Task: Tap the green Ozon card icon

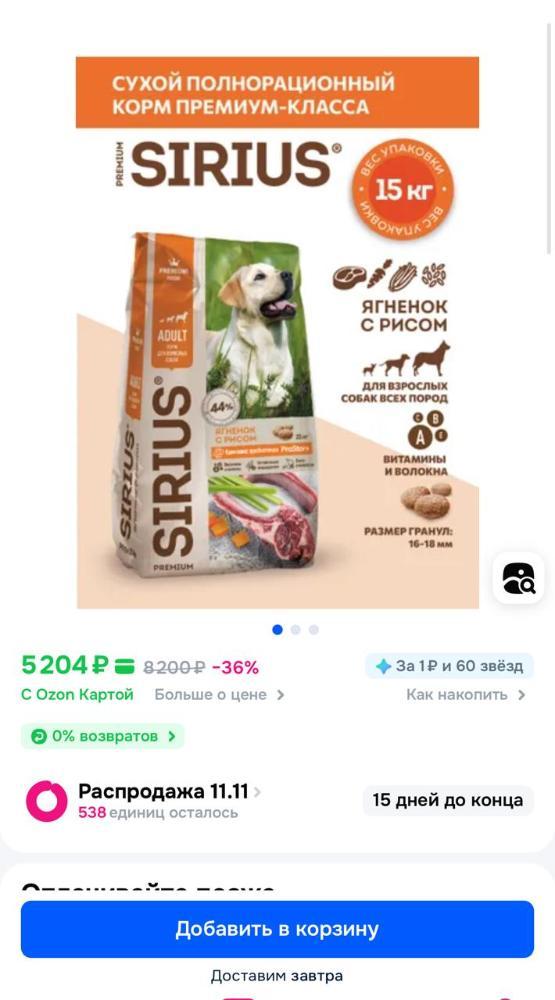Action: (x=124, y=667)
